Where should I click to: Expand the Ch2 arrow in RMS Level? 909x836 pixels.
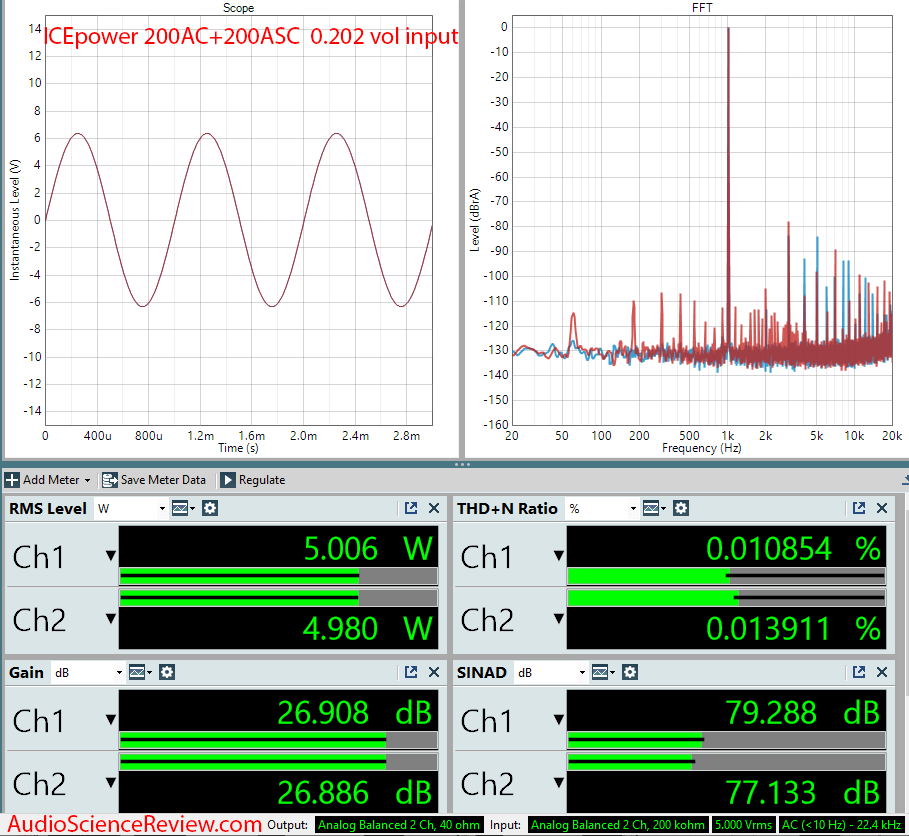(x=111, y=619)
